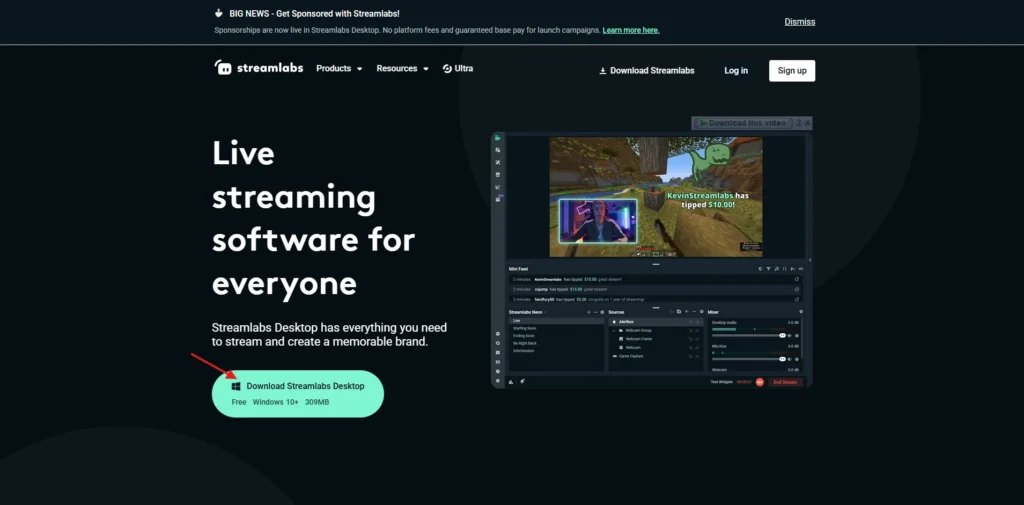Click the question mark on video download overlay
The width and height of the screenshot is (1024, 505).
(x=798, y=123)
